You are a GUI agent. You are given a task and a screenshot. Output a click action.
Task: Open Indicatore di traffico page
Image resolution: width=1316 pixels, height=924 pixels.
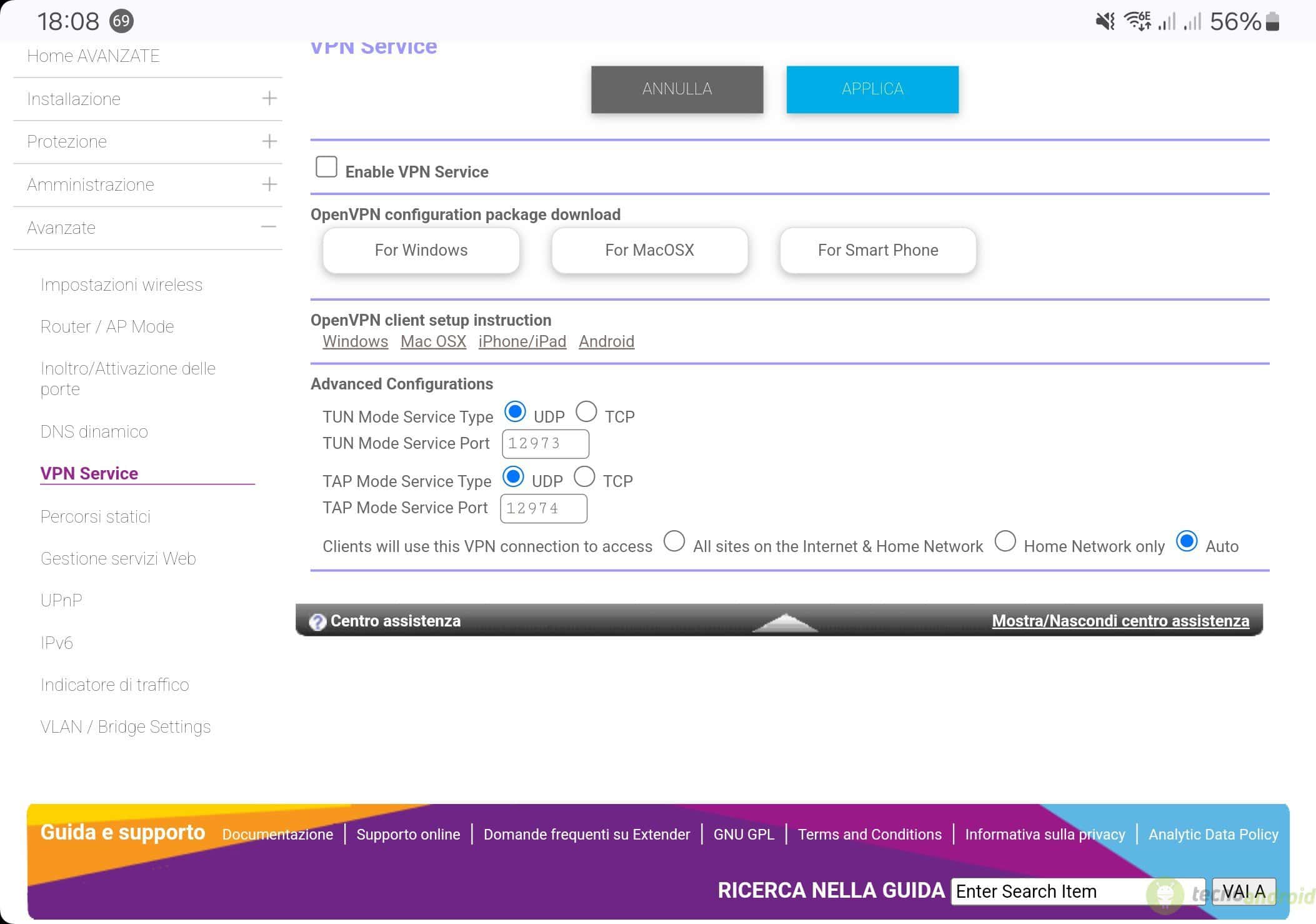click(x=114, y=685)
